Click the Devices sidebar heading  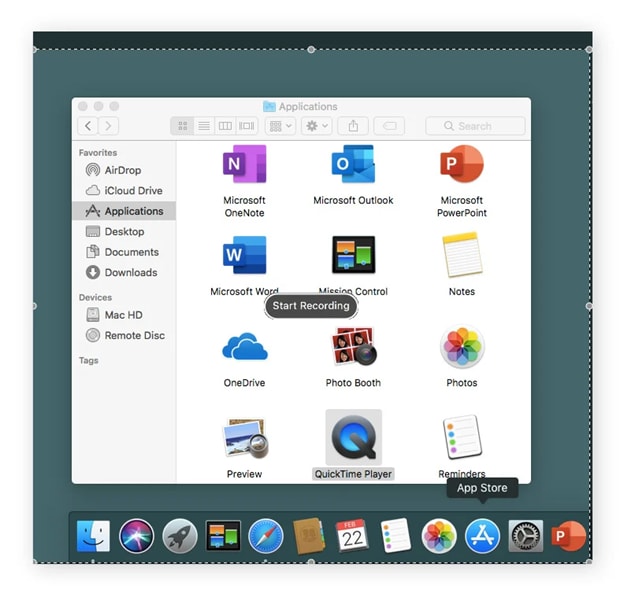(x=96, y=297)
